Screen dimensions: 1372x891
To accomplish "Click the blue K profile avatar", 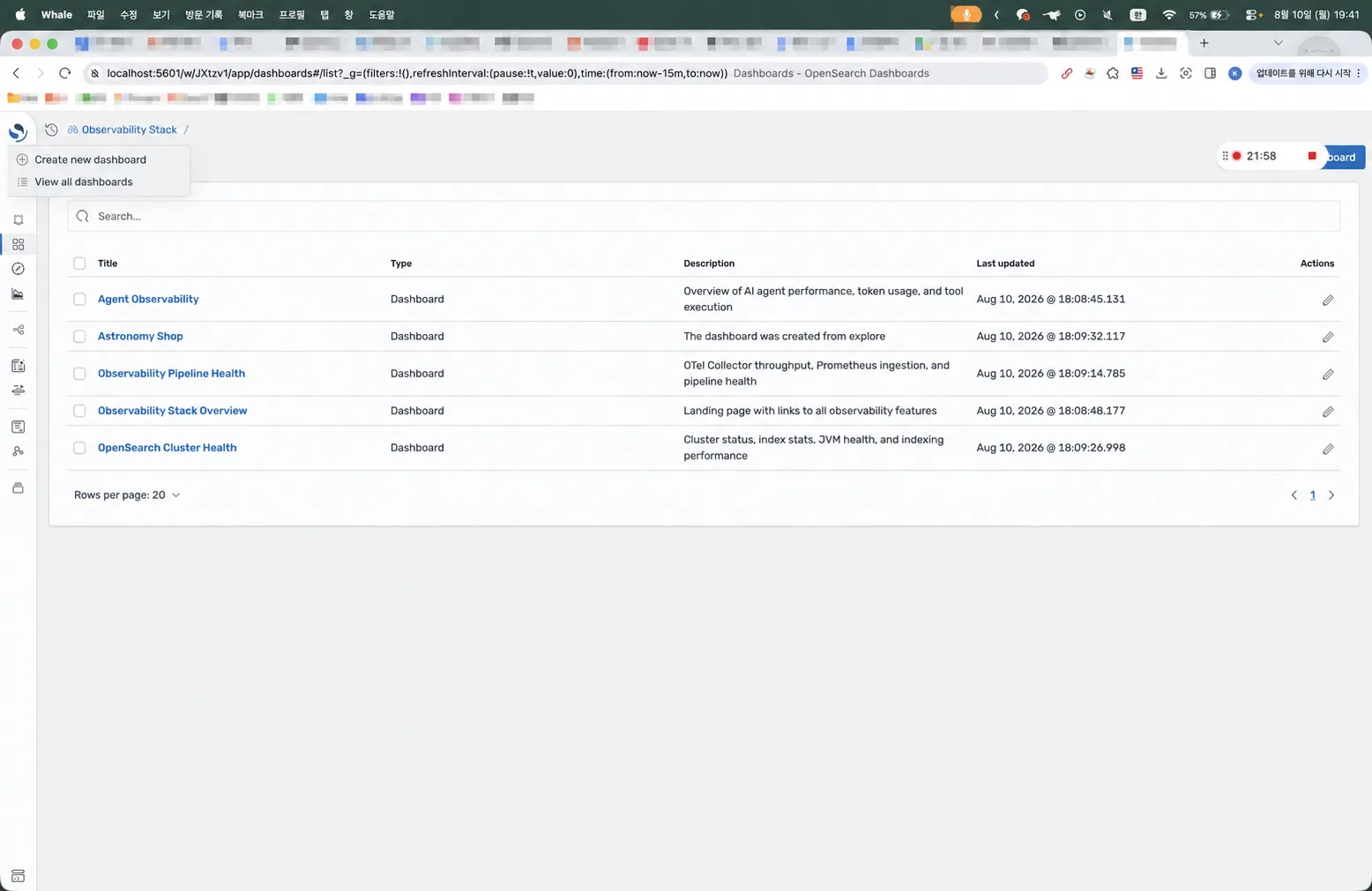I will click(x=1234, y=73).
